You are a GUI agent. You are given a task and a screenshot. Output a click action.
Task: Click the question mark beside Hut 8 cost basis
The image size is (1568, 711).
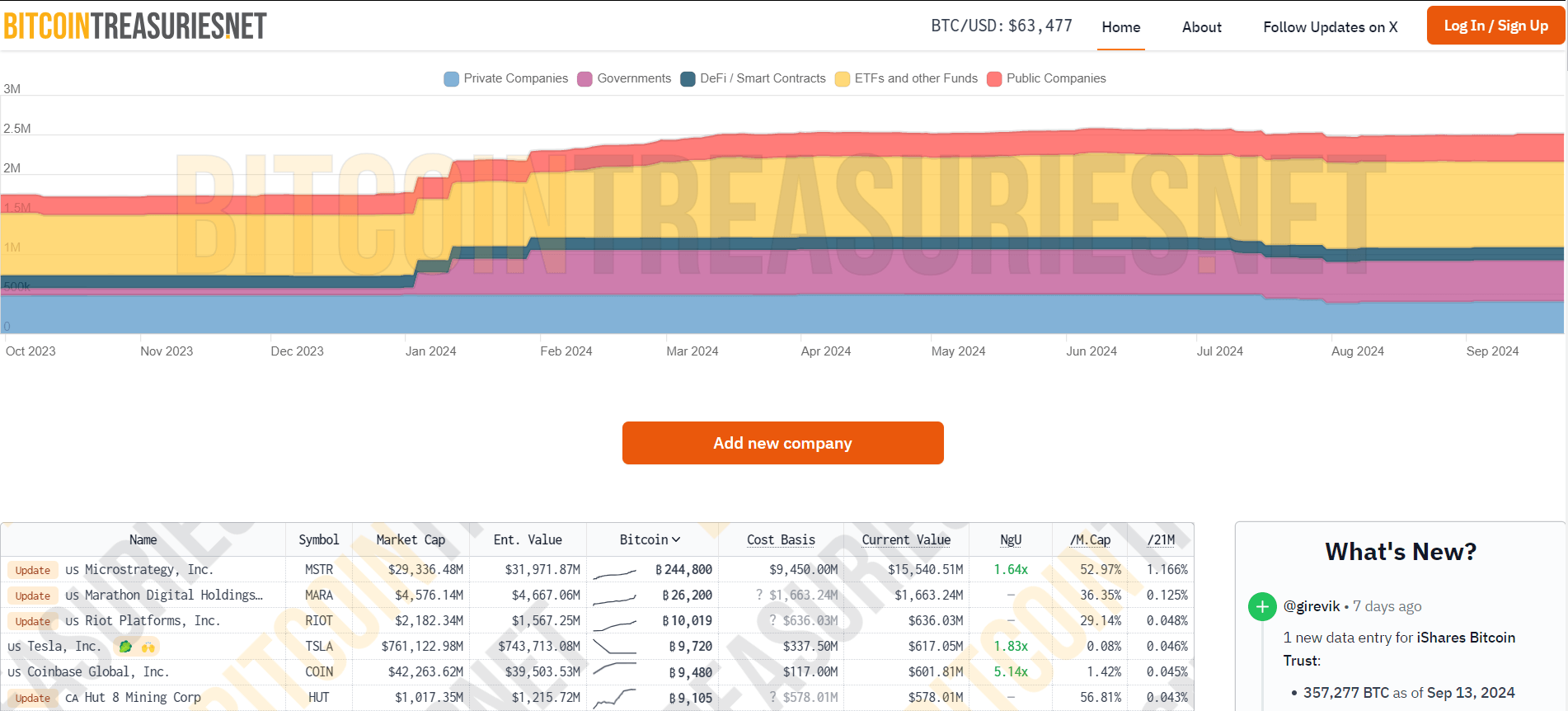click(773, 697)
